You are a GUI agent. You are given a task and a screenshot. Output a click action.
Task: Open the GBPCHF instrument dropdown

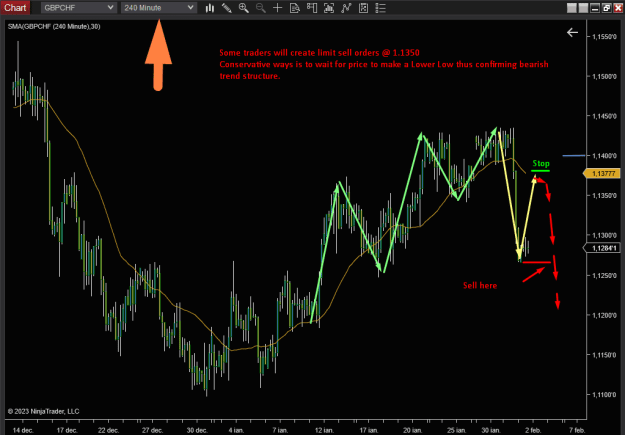coord(79,8)
